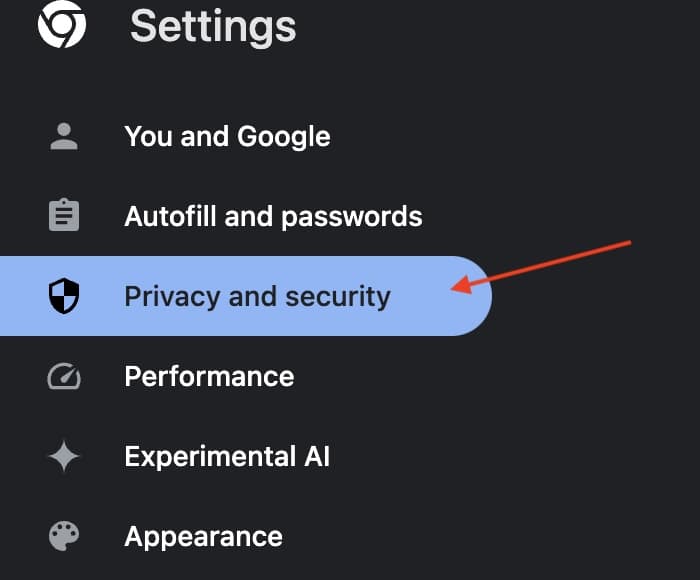Click the shield icon for Privacy and security

pyautogui.click(x=64, y=296)
